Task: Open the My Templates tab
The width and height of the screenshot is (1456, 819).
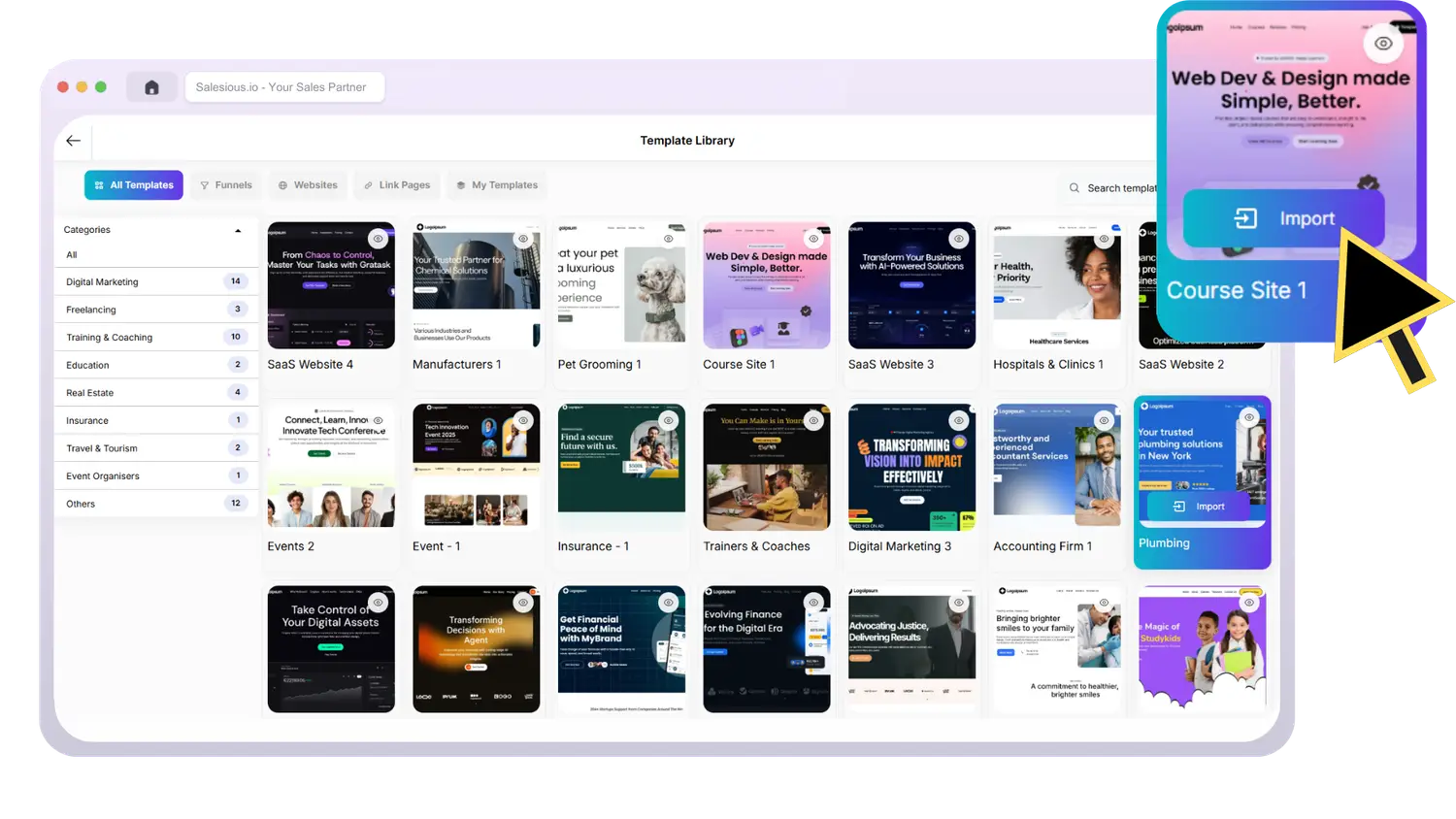Action: 497,185
